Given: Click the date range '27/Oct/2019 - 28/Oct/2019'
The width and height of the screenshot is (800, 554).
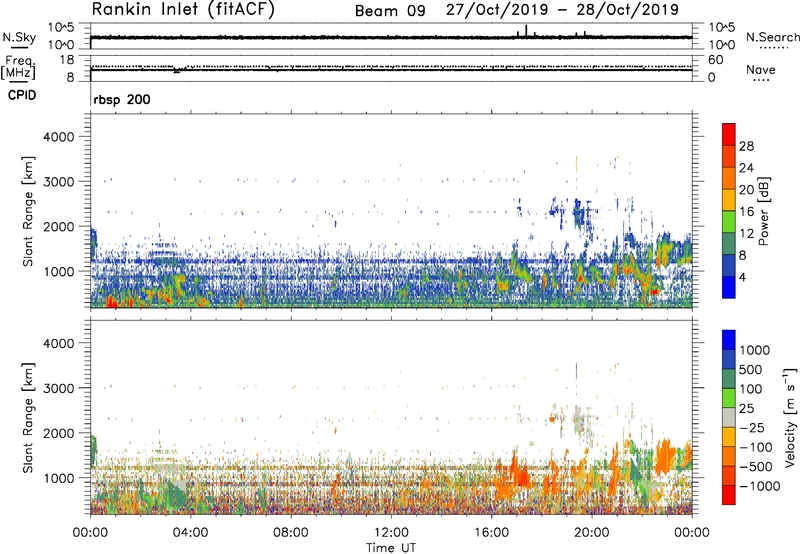Looking at the screenshot, I should pyautogui.click(x=562, y=10).
